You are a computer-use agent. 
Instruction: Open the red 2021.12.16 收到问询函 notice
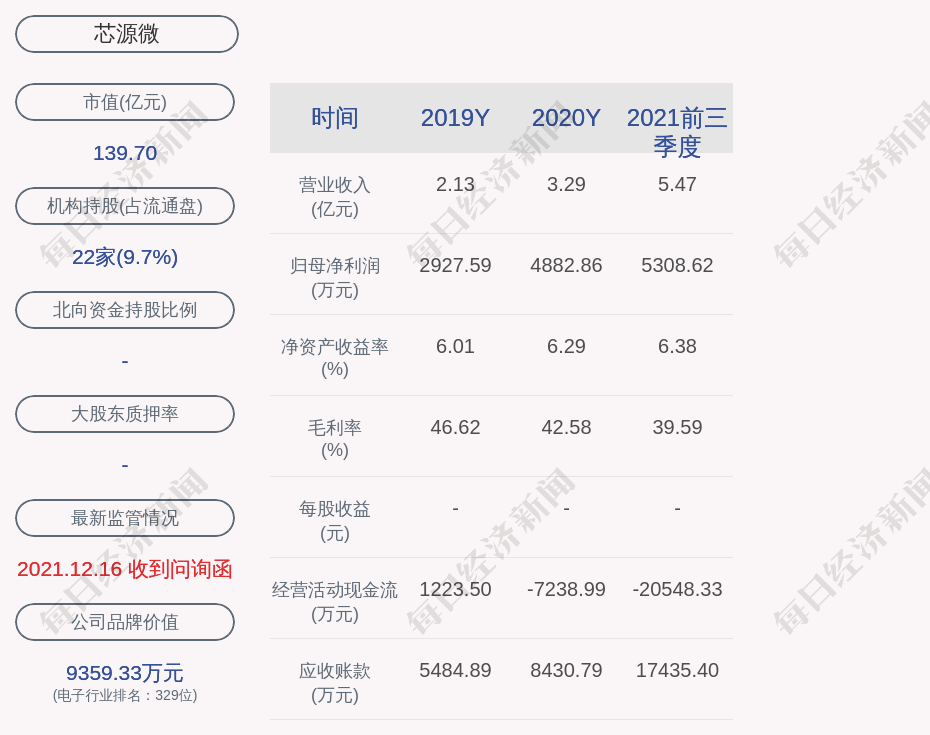click(125, 569)
